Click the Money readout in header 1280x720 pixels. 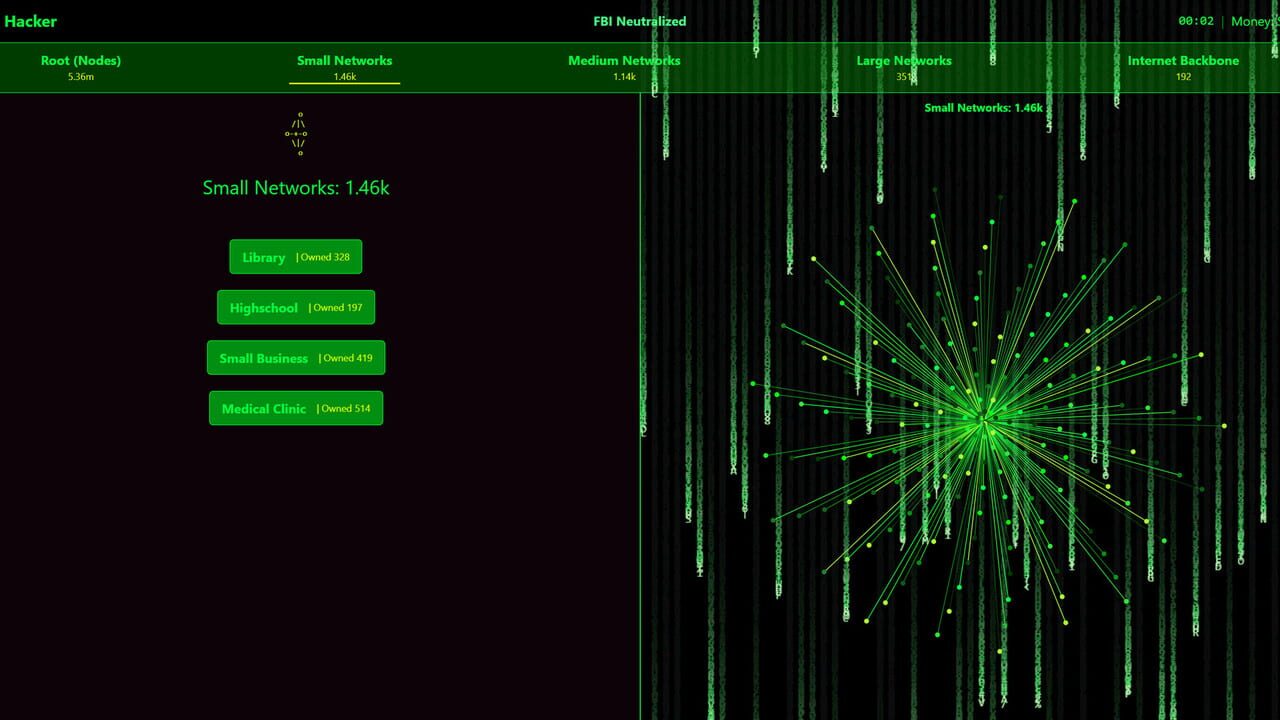pyautogui.click(x=1254, y=21)
